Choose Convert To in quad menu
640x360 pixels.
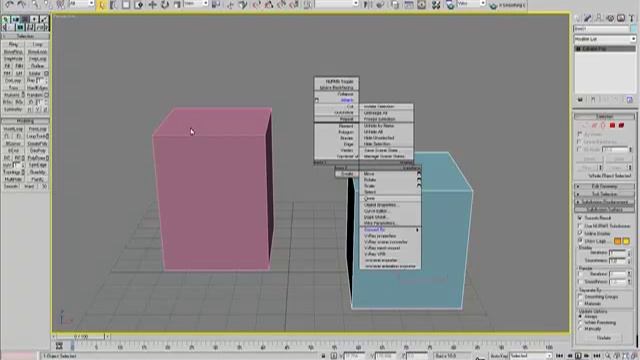click(375, 230)
